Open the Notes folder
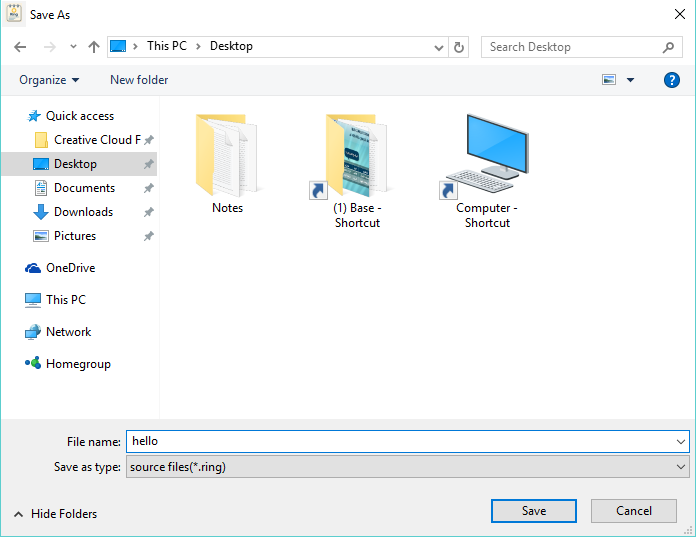This screenshot has height=537, width=696. click(x=228, y=160)
